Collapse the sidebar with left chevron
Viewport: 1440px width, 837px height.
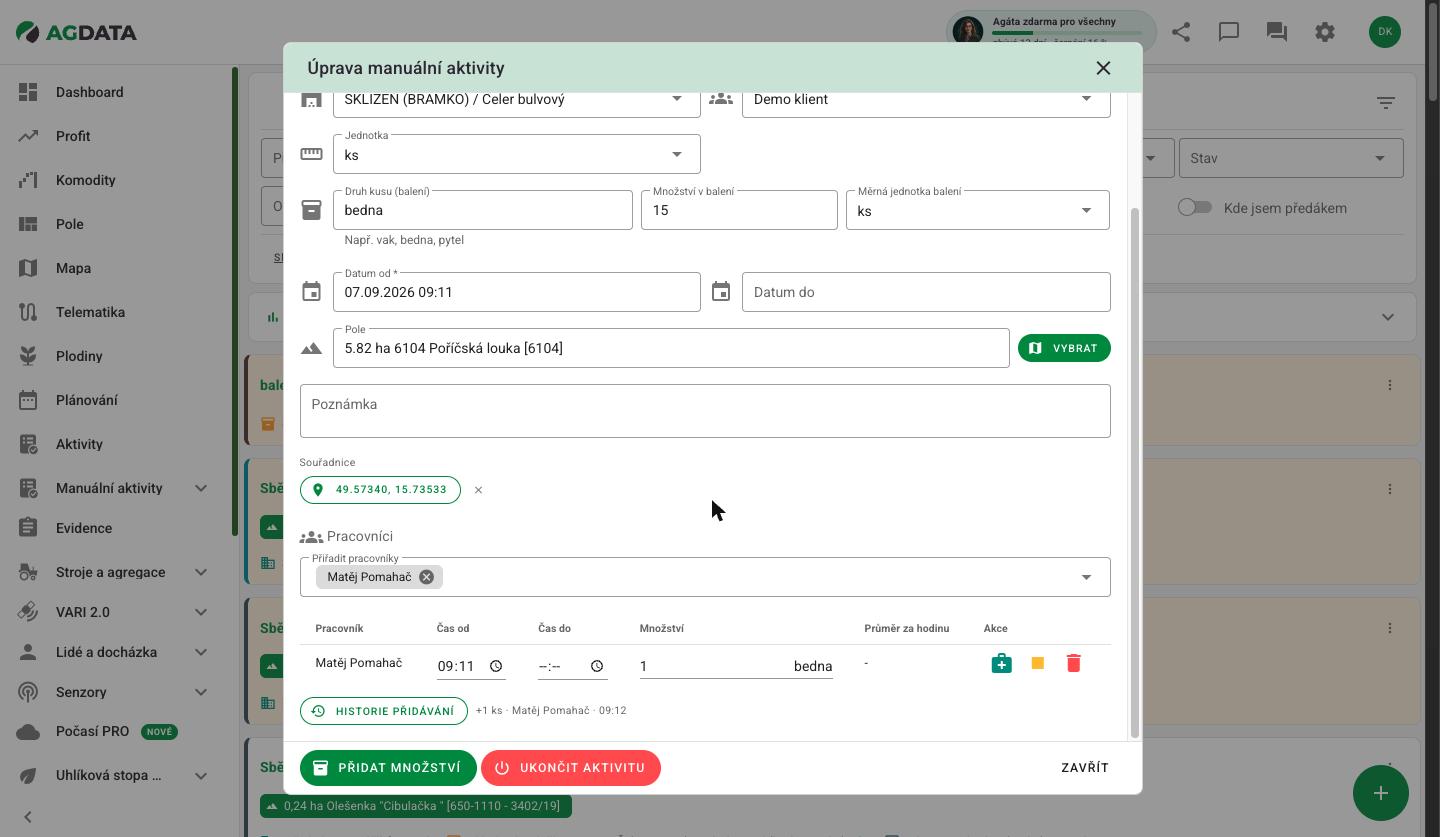28,817
